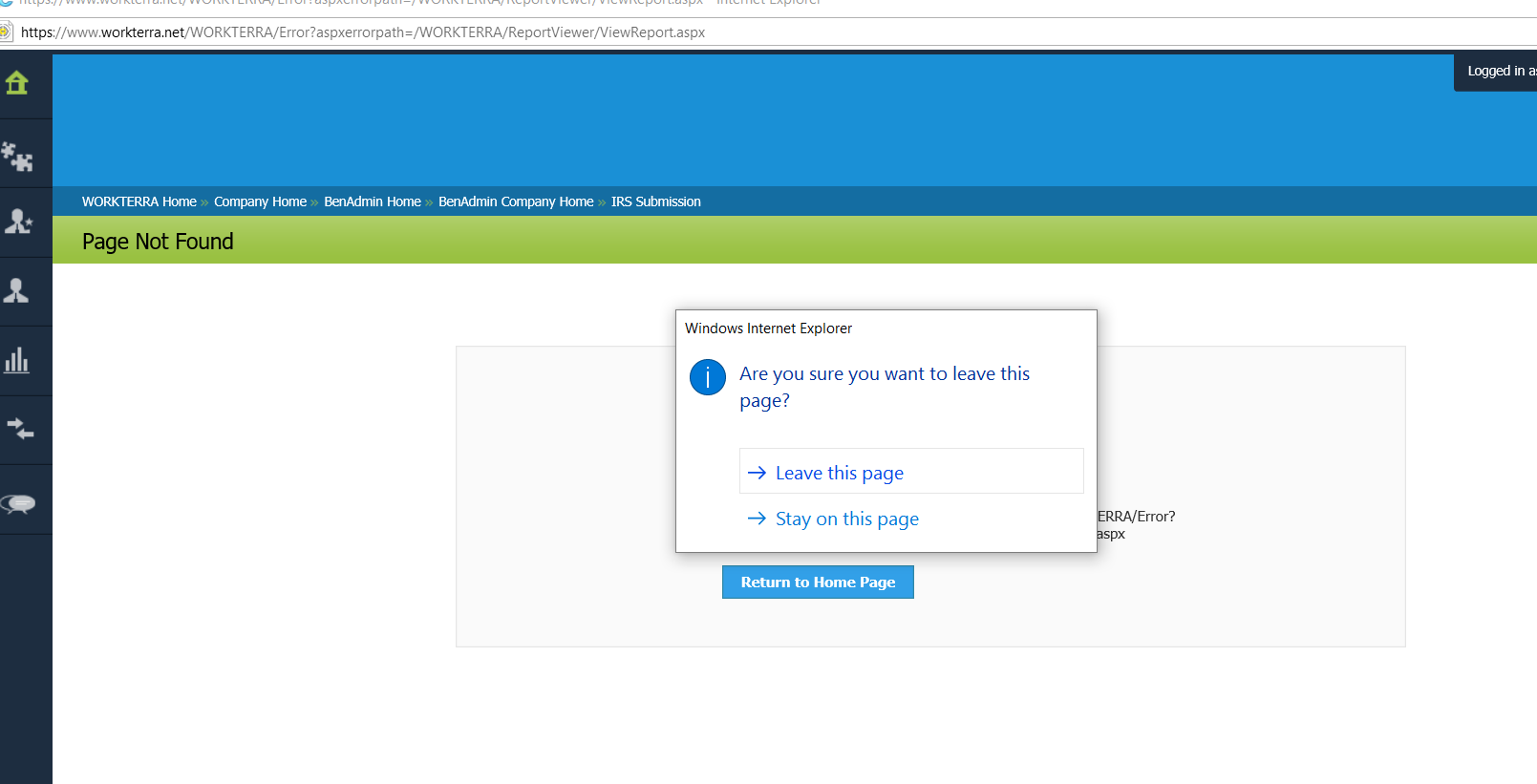This screenshot has width=1537, height=784.
Task: Click the address bar URL field
Action: 363,32
